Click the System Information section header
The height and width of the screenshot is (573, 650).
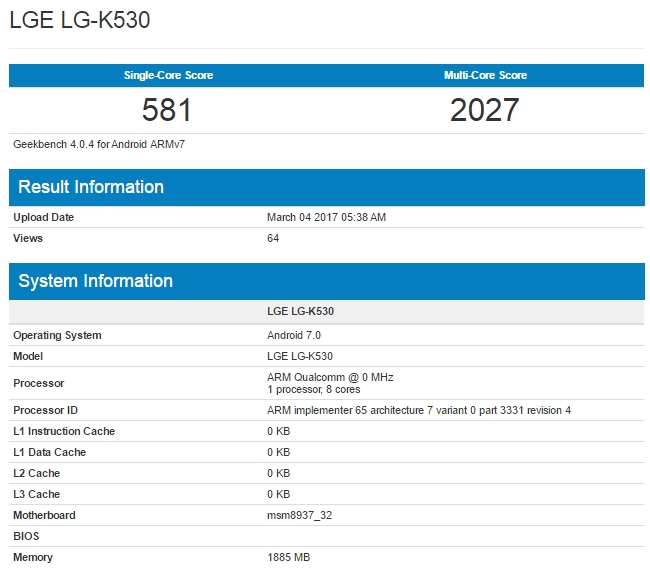pyautogui.click(x=95, y=281)
